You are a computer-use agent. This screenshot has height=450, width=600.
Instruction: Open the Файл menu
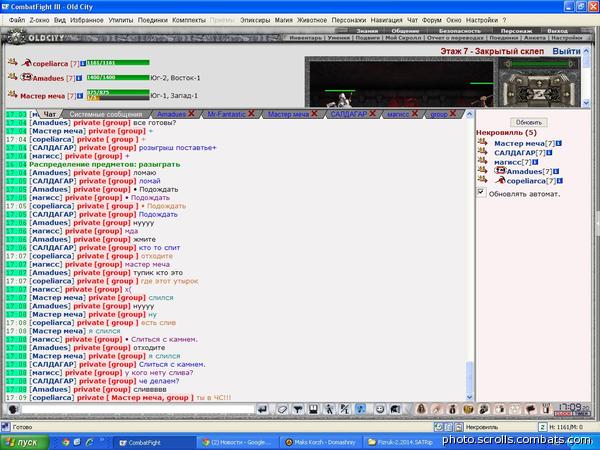pyautogui.click(x=17, y=20)
